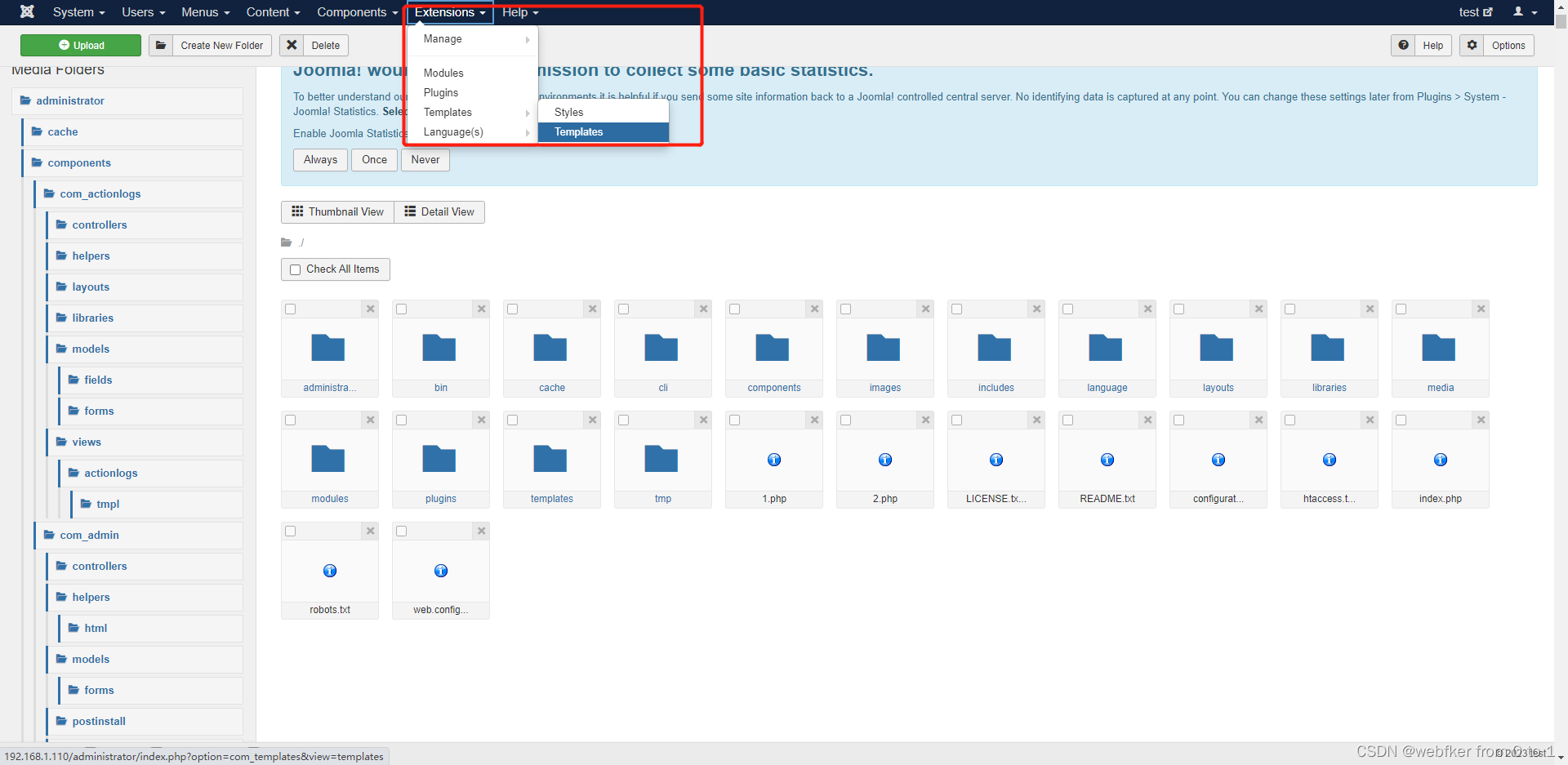Open the user account dropdown

(x=1525, y=12)
